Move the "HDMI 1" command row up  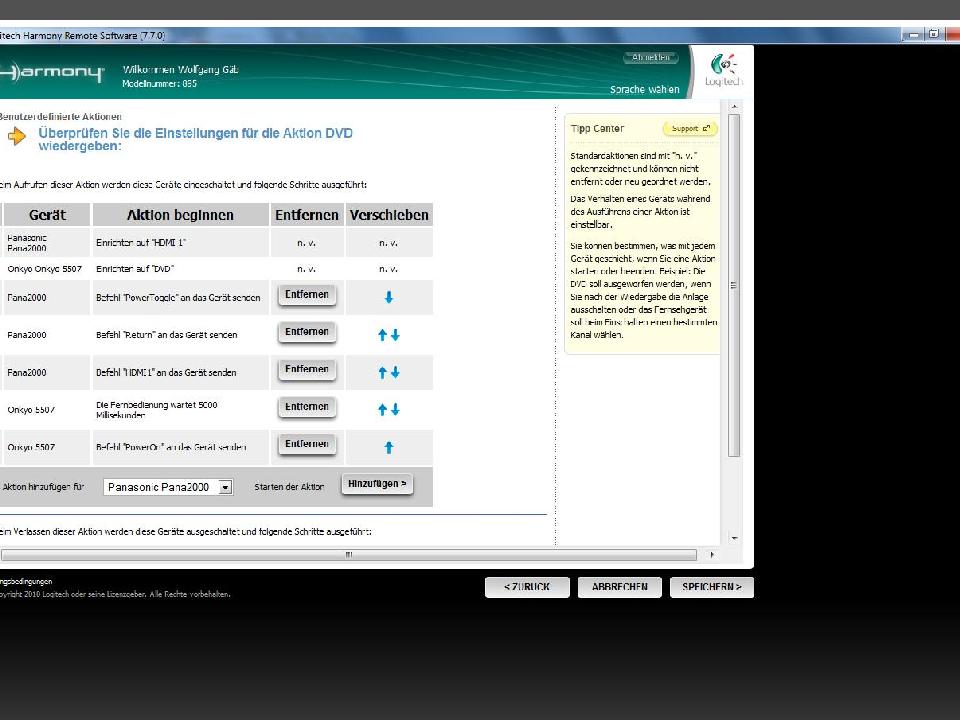pos(383,372)
